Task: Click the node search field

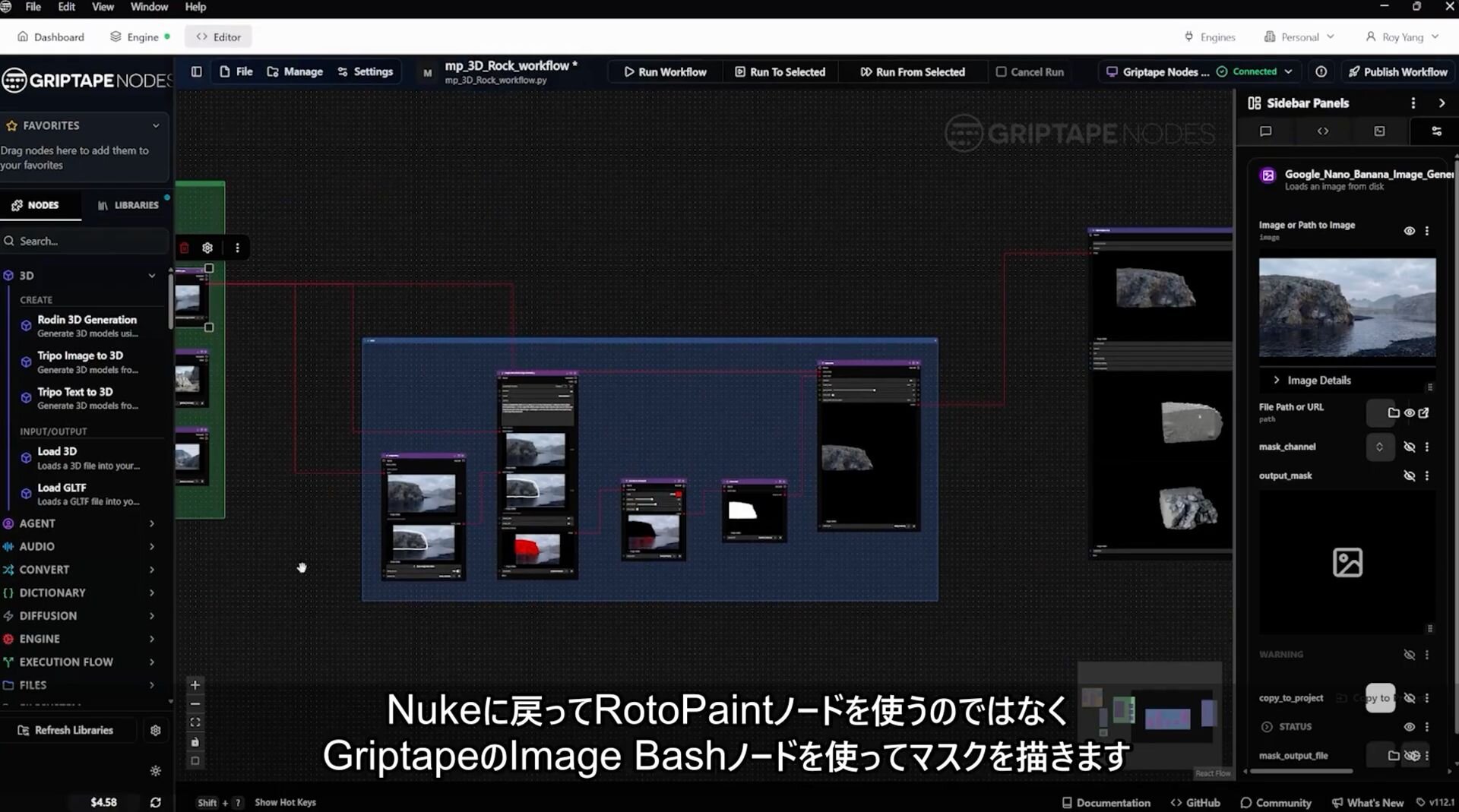Action: (84, 241)
